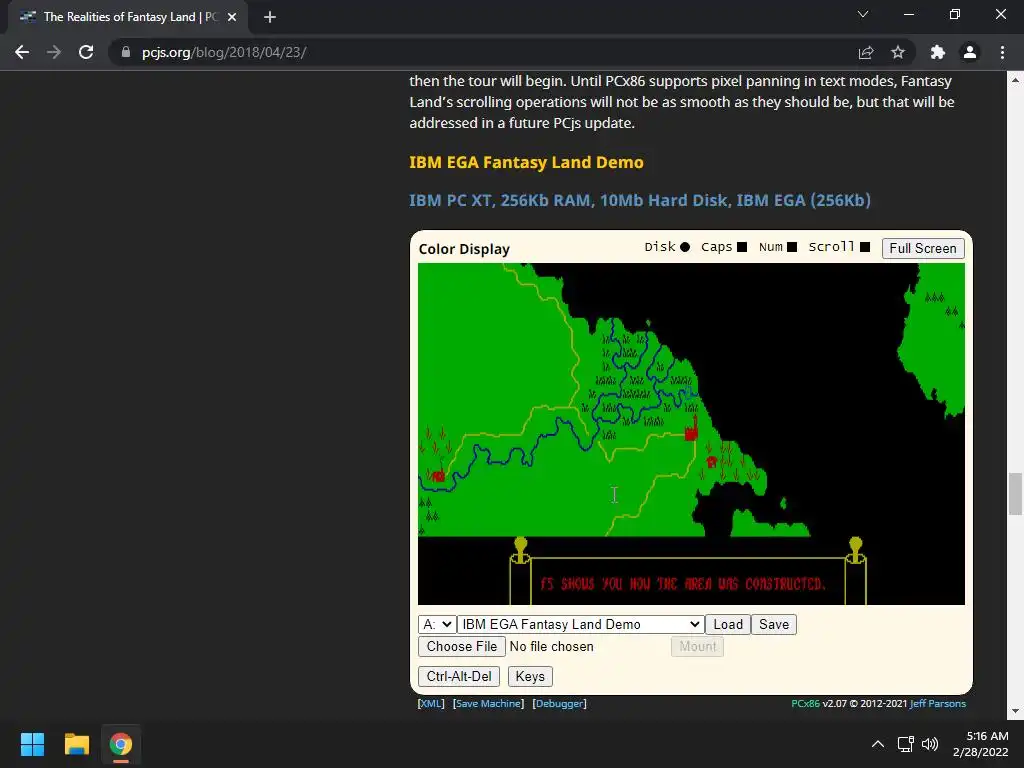Open the IBM EGA Fantasy Land Demo disk dropdown

pyautogui.click(x=581, y=624)
